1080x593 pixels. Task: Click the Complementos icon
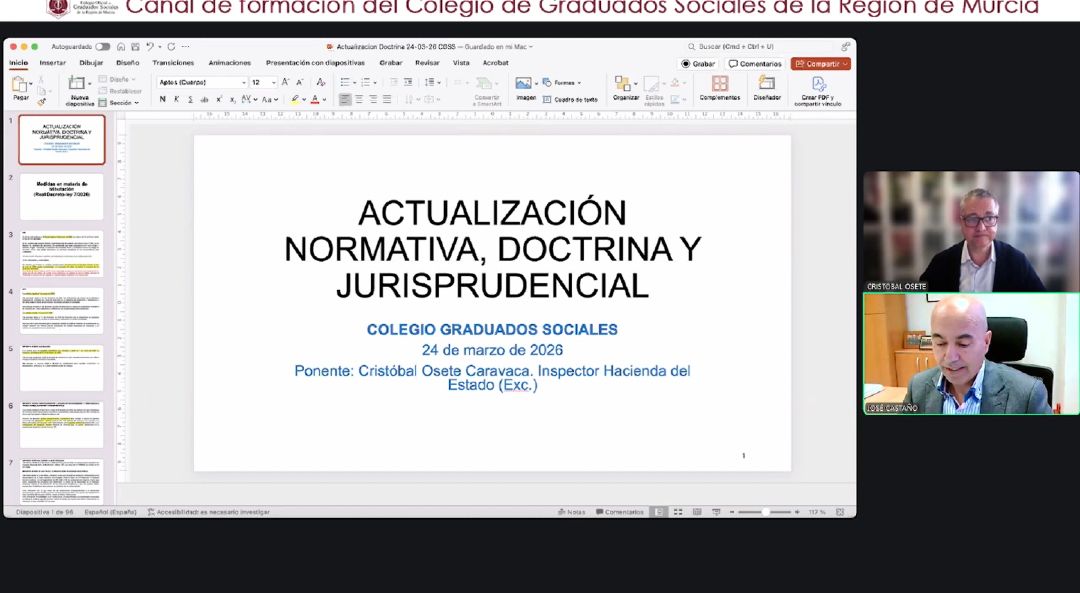click(x=719, y=85)
